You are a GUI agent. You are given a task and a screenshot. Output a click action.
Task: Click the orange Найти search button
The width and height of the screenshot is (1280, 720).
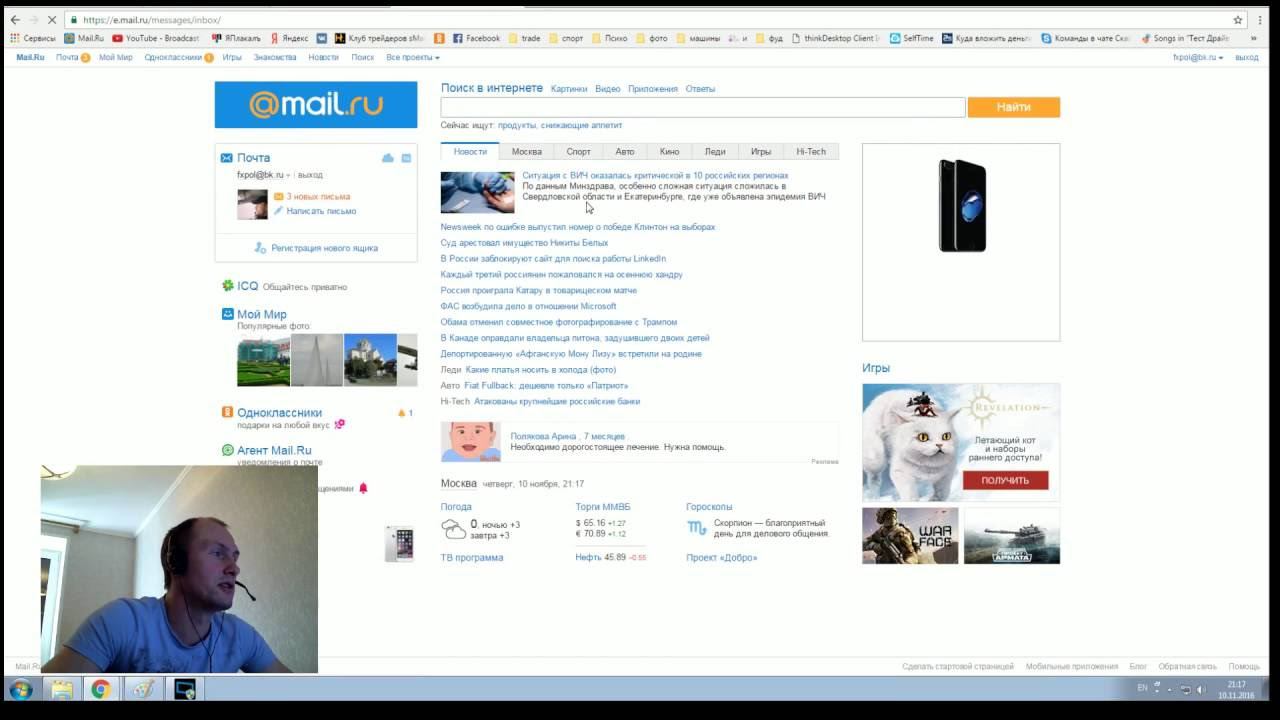(x=1013, y=107)
